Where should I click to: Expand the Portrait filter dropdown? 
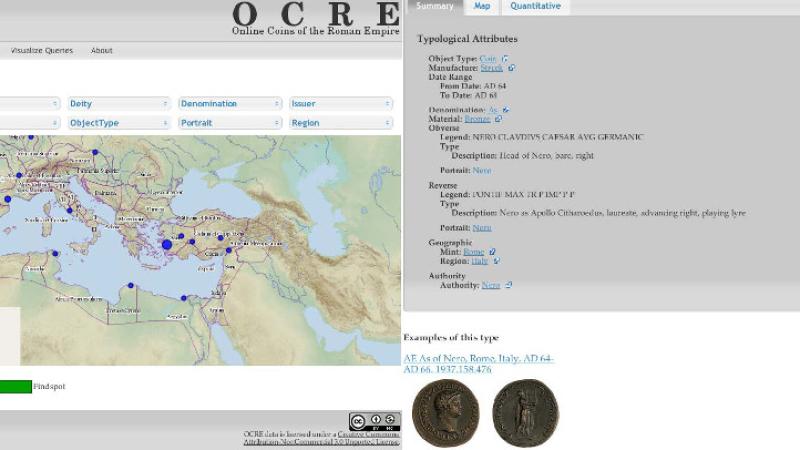(230, 123)
